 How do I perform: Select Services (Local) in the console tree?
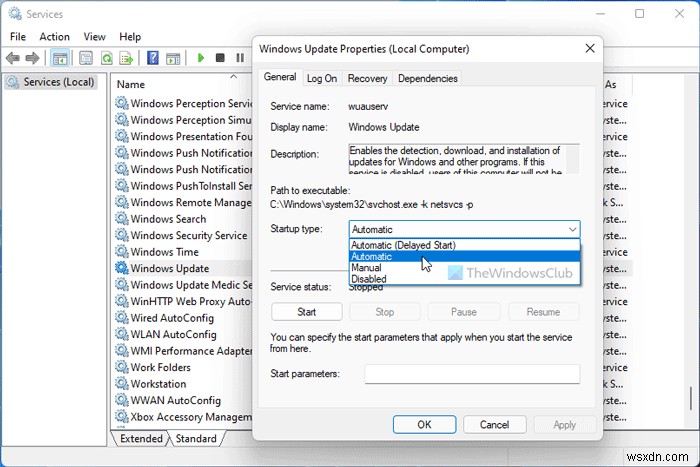(x=51, y=82)
